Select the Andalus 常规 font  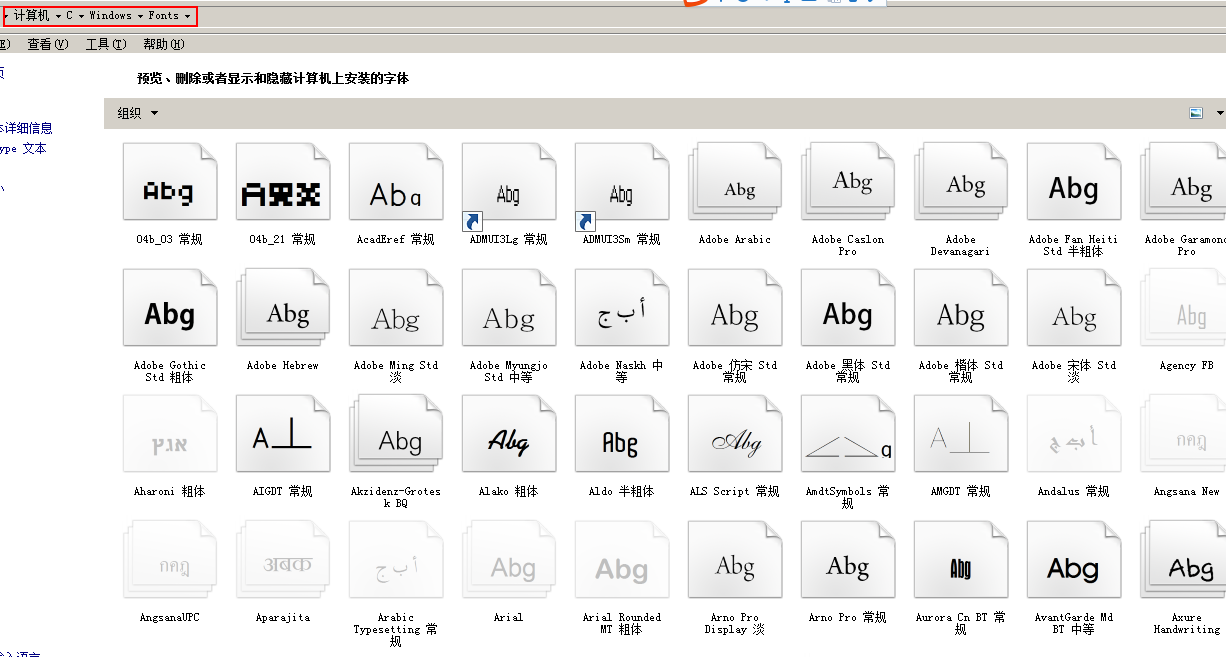[1073, 434]
